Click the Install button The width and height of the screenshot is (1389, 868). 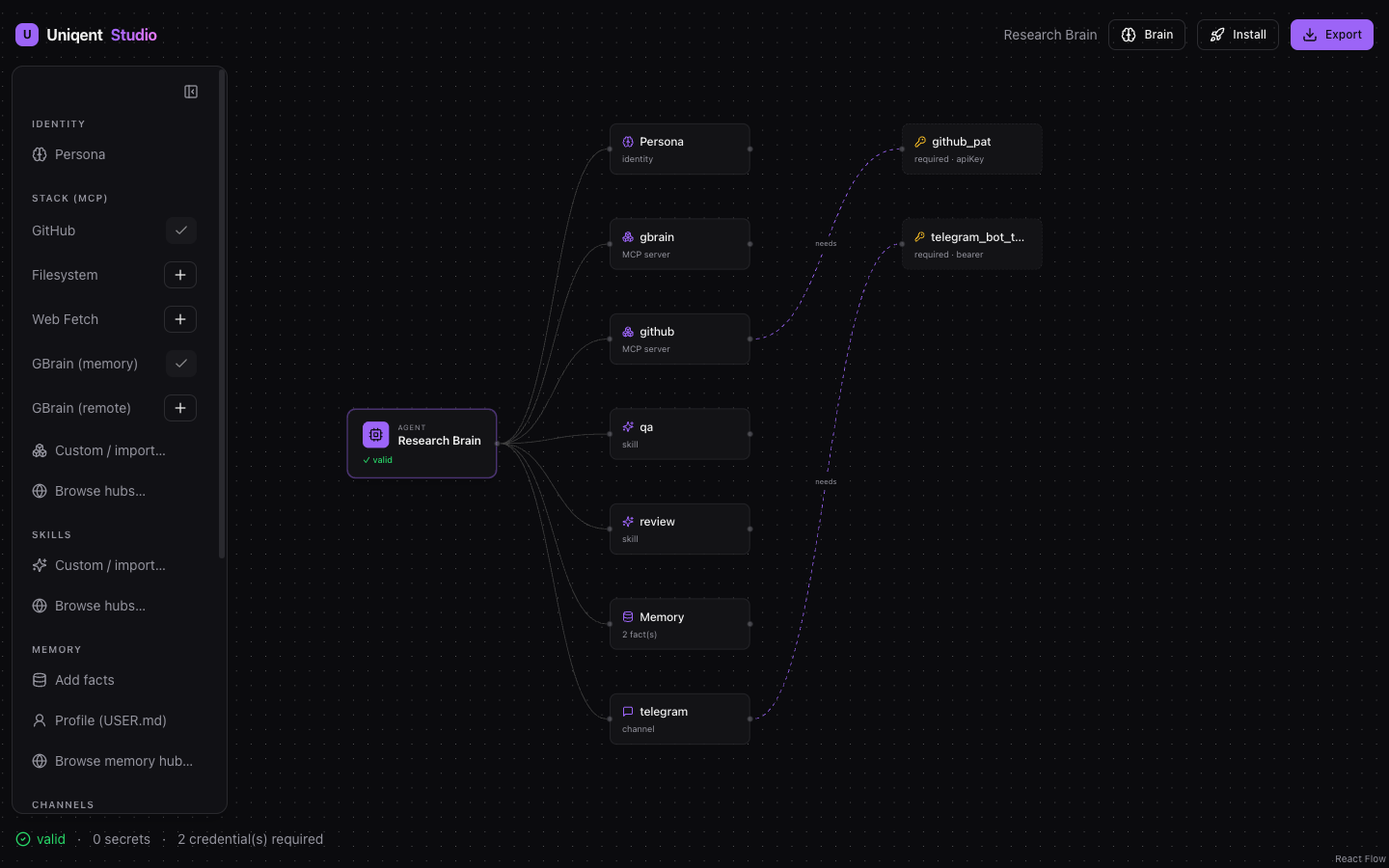1238,35
